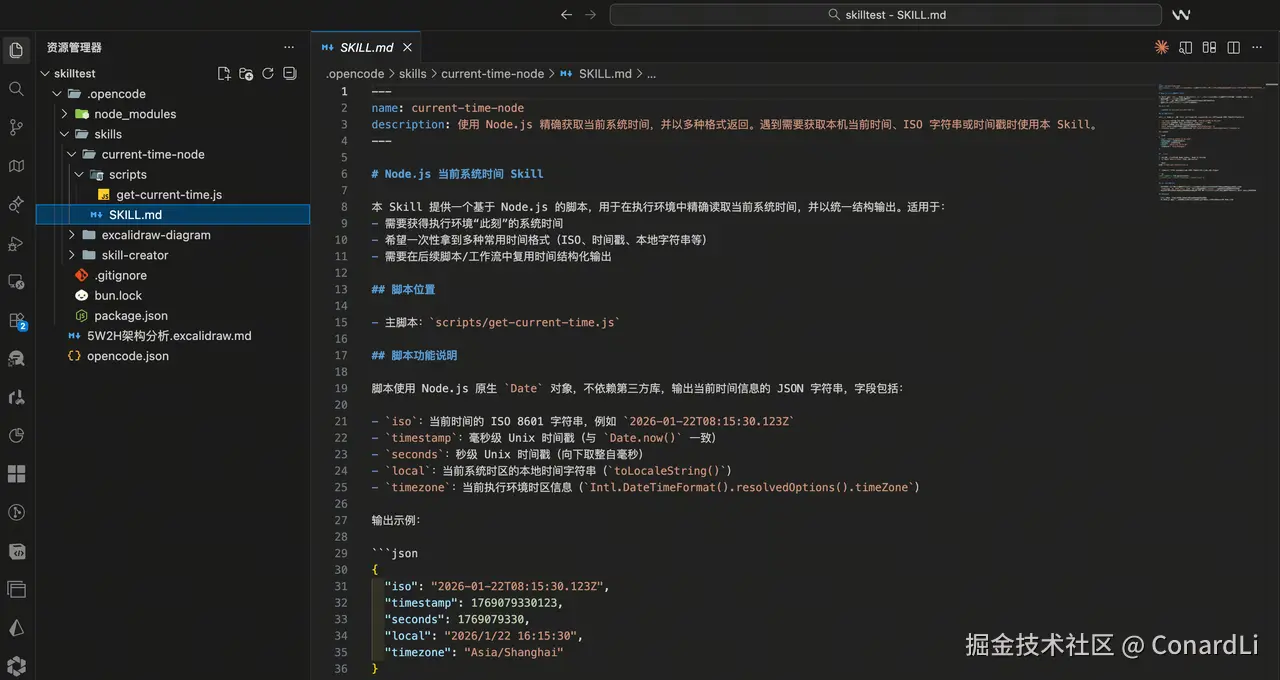Open the Extensions view with the 2 badge

[16, 320]
